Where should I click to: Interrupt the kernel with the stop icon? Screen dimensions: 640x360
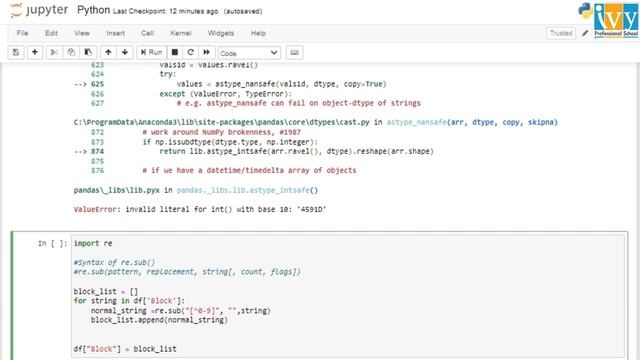[175, 52]
